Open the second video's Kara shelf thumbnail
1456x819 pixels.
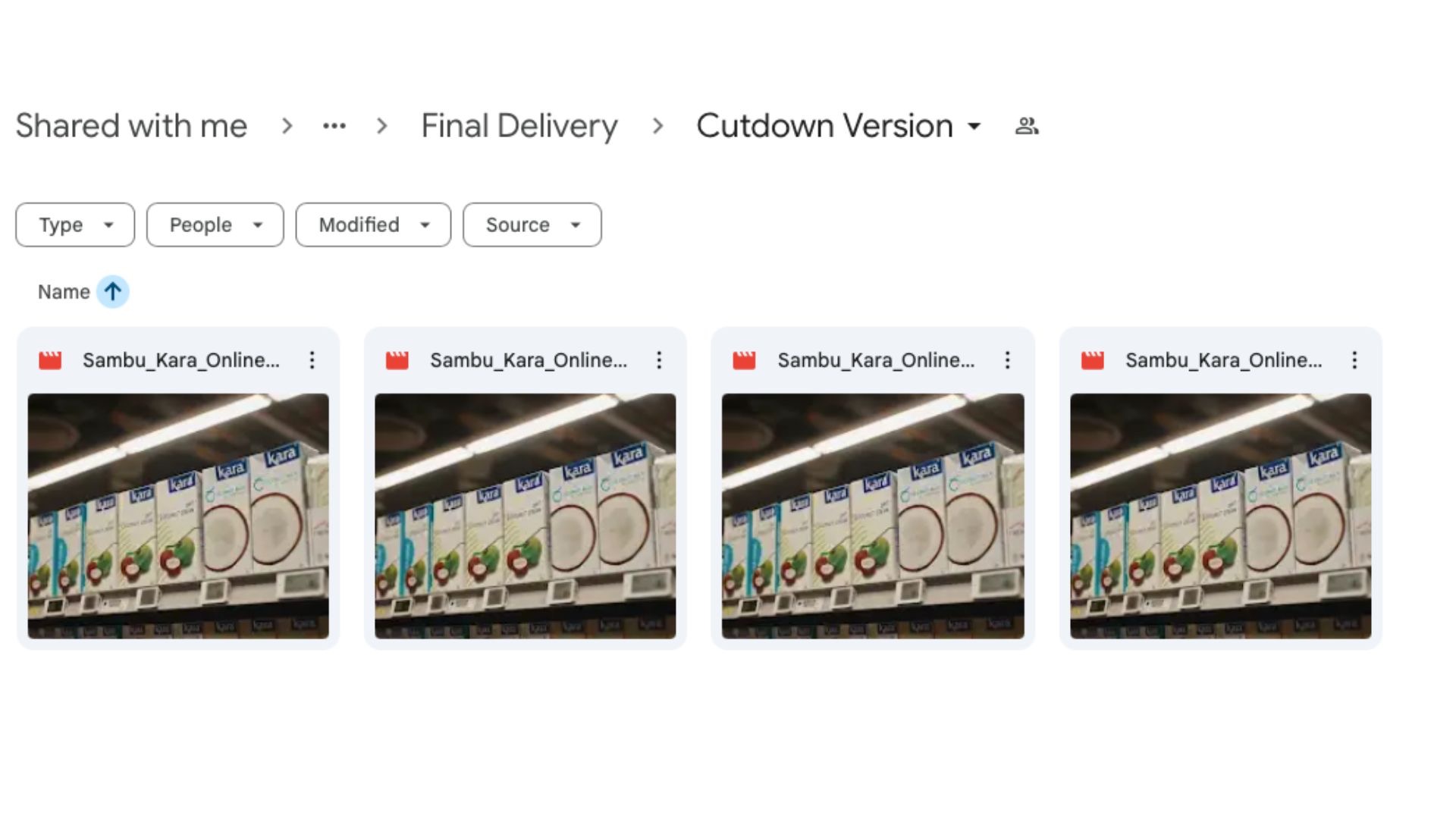tap(526, 516)
